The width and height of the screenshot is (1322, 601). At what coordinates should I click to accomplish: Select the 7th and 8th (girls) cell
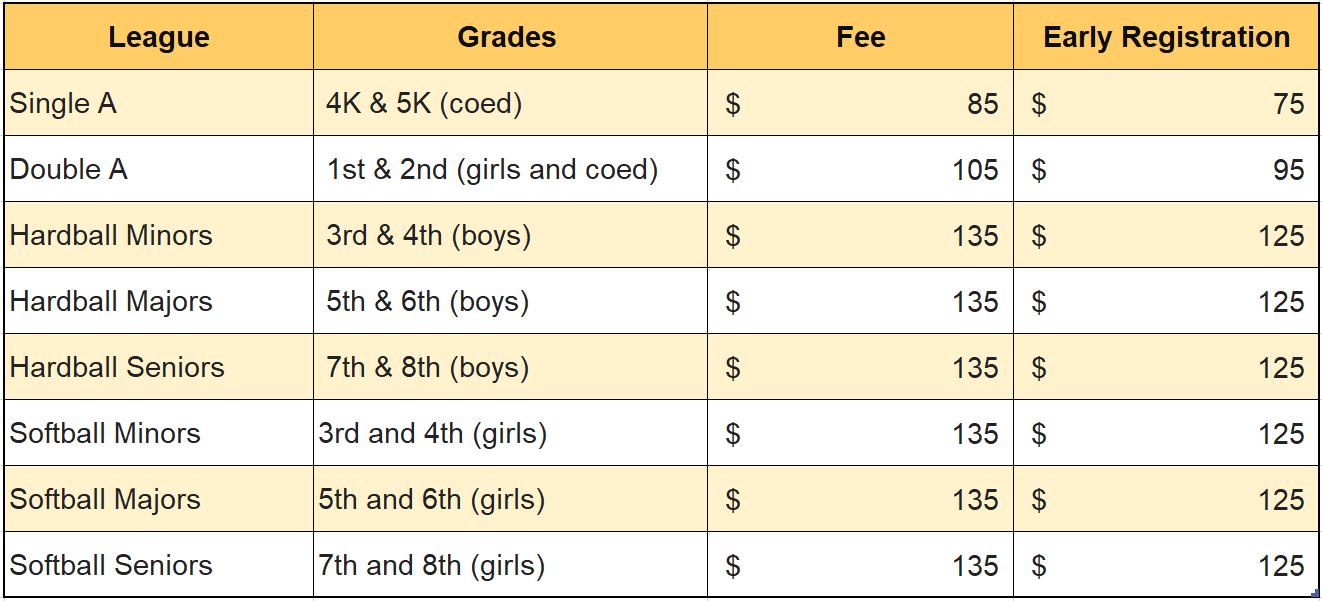511,565
